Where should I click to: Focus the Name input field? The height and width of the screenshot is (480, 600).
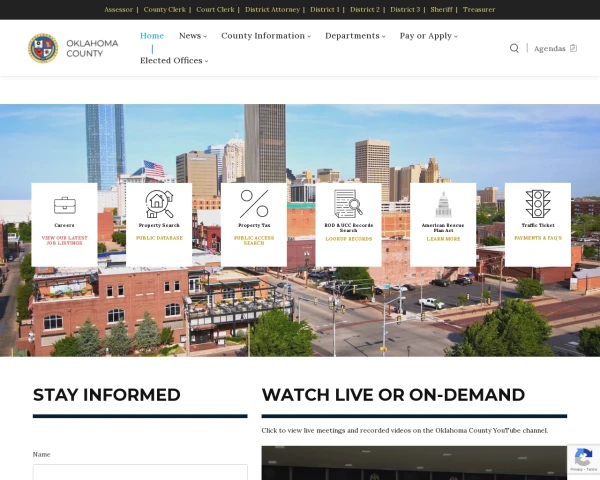(140, 472)
